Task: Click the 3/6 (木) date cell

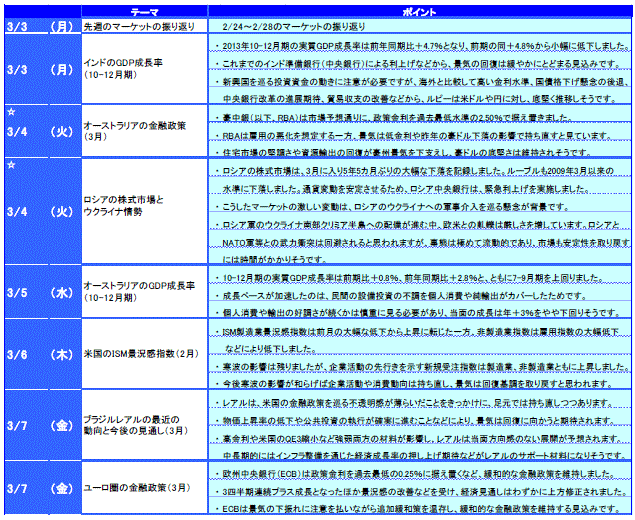Action: (x=42, y=355)
